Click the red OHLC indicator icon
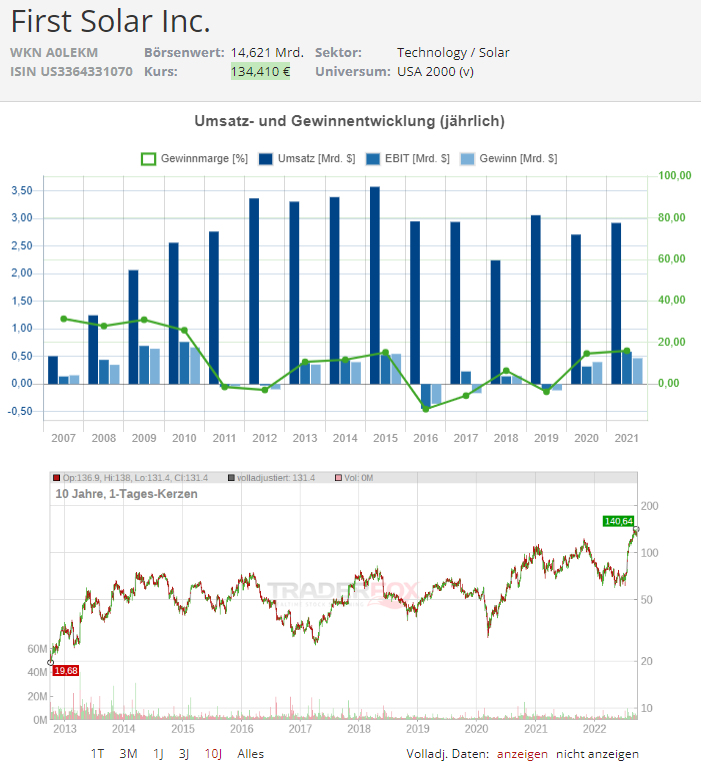This screenshot has width=701, height=775. coord(56,478)
